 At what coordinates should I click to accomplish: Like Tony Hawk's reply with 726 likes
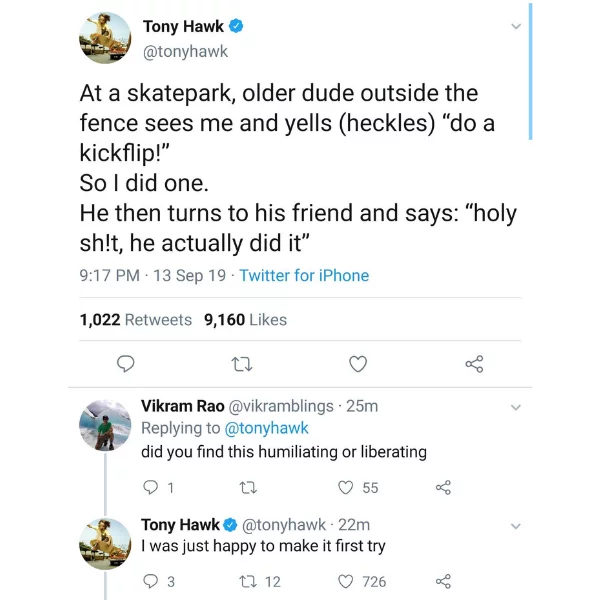pos(346,581)
